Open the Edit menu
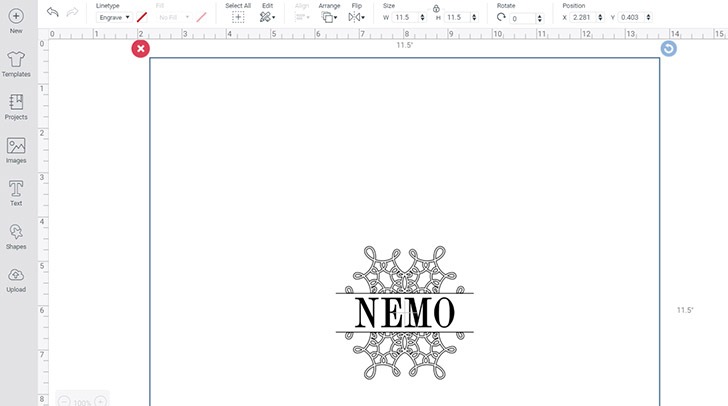The height and width of the screenshot is (406, 728). pos(267,18)
